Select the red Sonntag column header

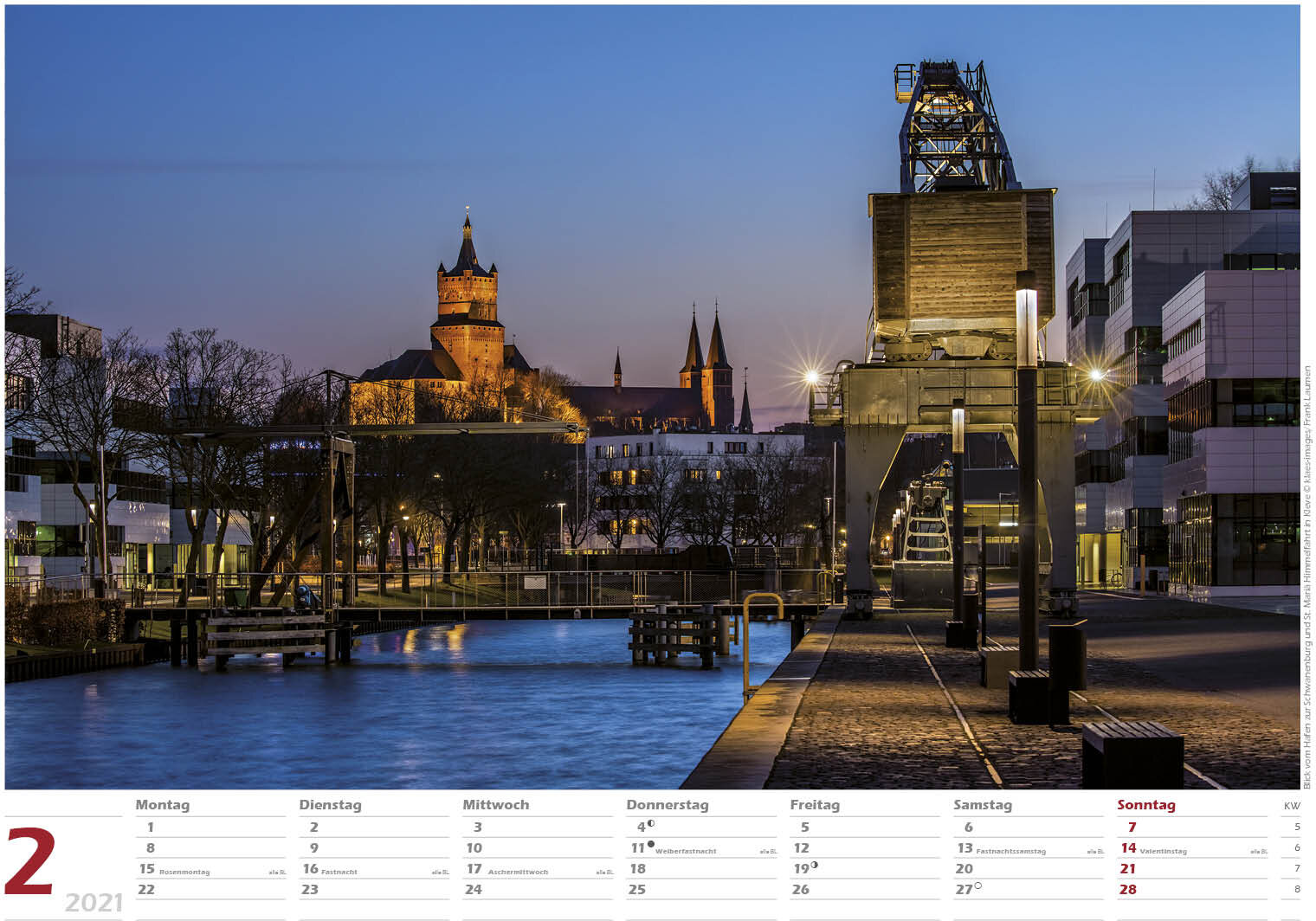[1146, 805]
